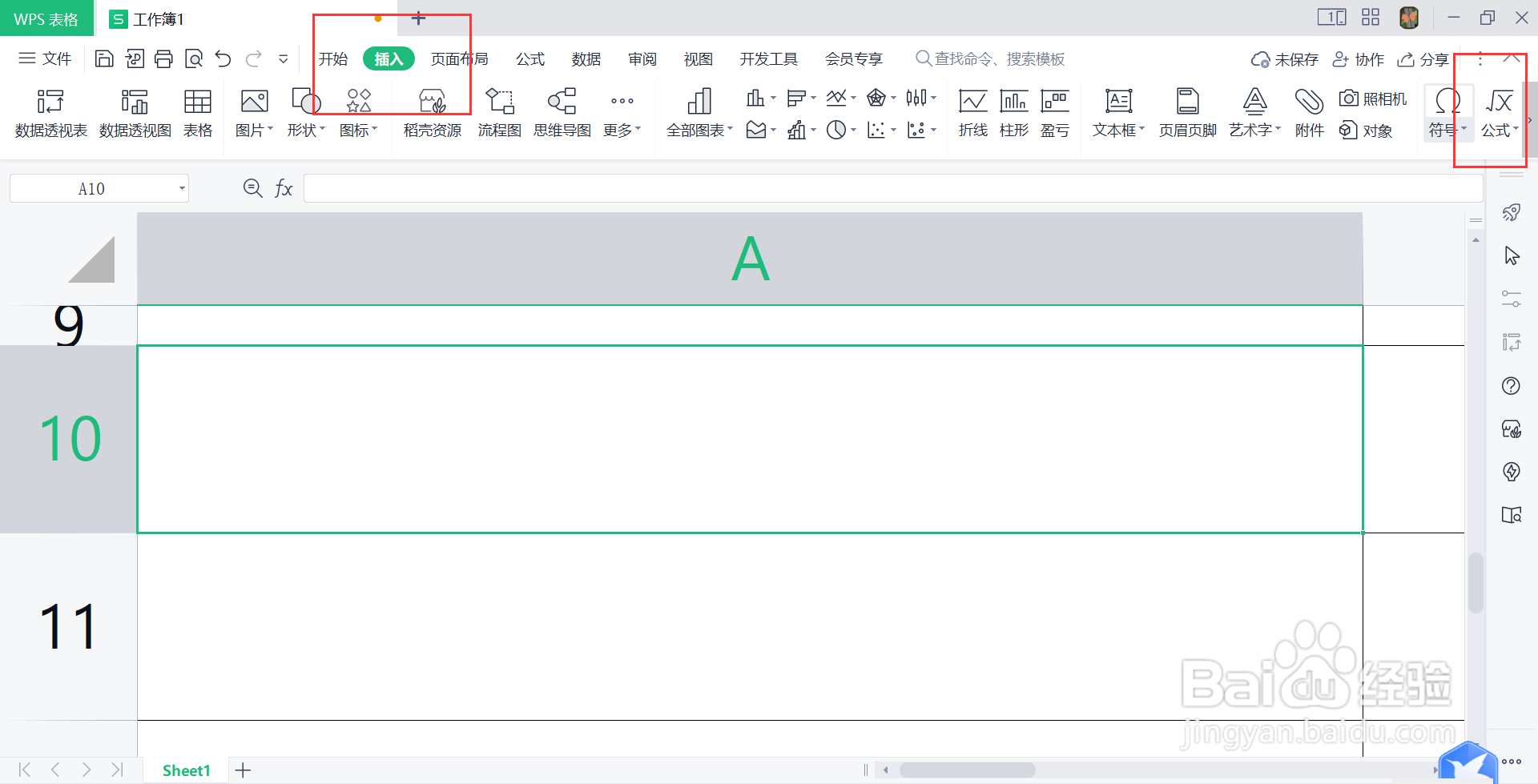The image size is (1538, 784).
Task: Switch to the 数据 tab
Action: (586, 58)
